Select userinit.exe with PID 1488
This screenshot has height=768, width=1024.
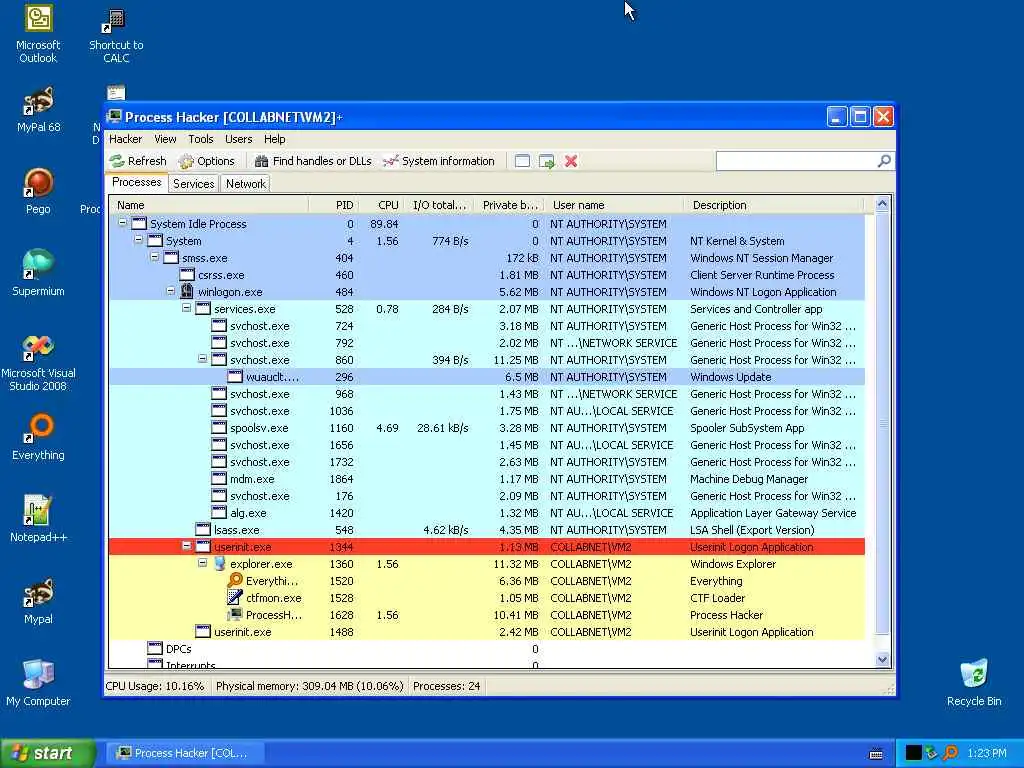click(487, 632)
